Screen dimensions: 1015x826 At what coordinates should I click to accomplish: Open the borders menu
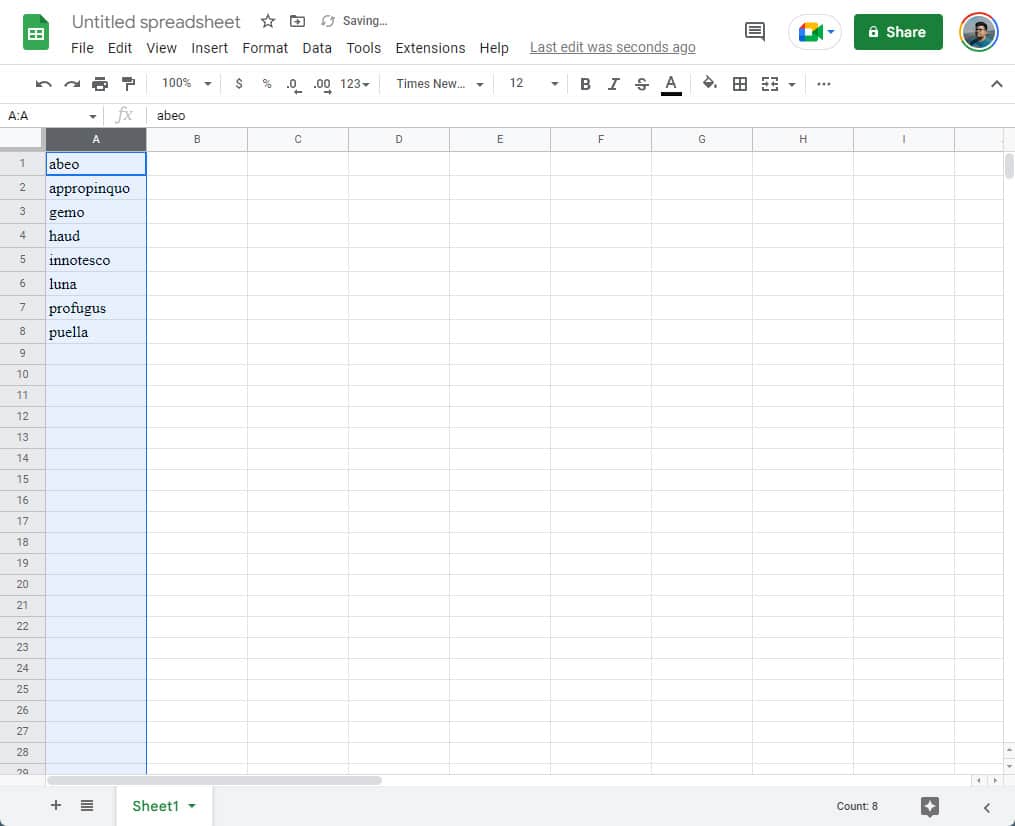[739, 83]
